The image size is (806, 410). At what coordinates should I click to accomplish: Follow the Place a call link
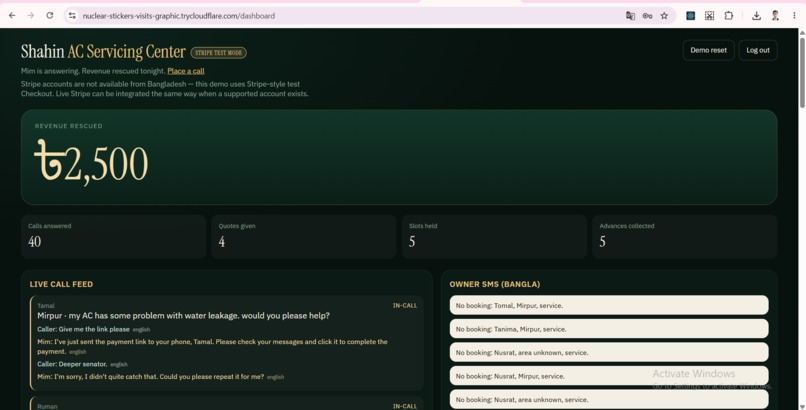tap(186, 71)
